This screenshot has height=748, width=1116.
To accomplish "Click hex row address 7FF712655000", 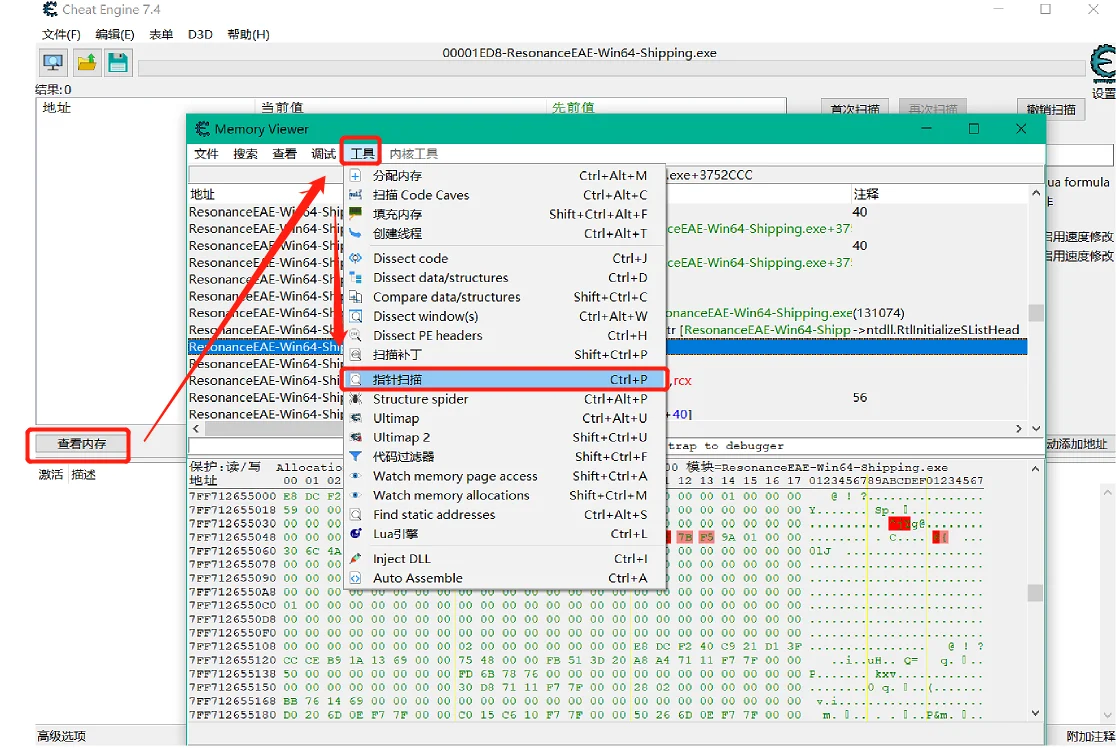I will click(x=233, y=496).
